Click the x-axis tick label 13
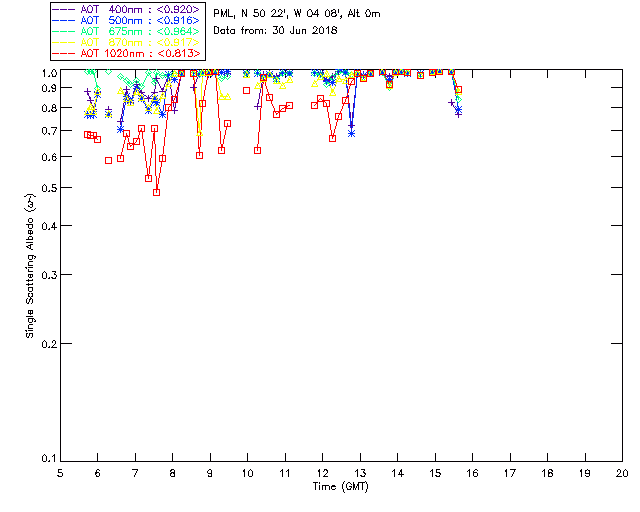The width and height of the screenshot is (640, 512). pos(360,472)
